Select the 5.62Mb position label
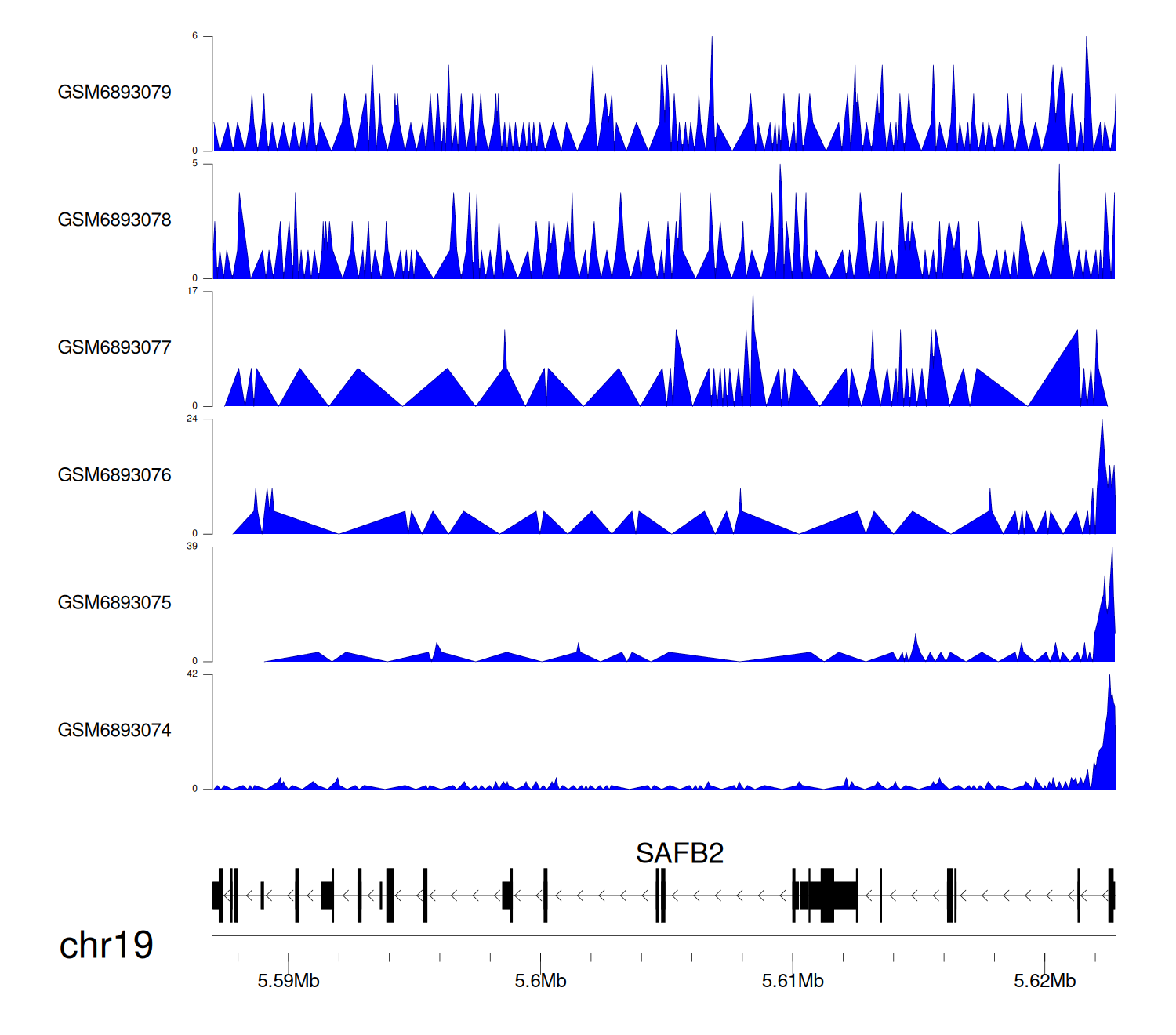The width and height of the screenshot is (1176, 1035). pyautogui.click(x=1044, y=981)
